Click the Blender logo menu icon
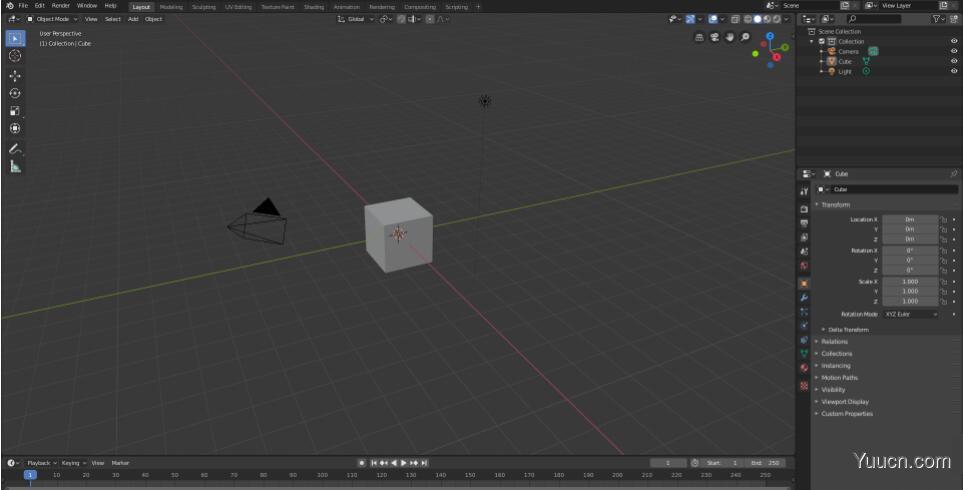Image resolution: width=963 pixels, height=490 pixels. pos(9,6)
